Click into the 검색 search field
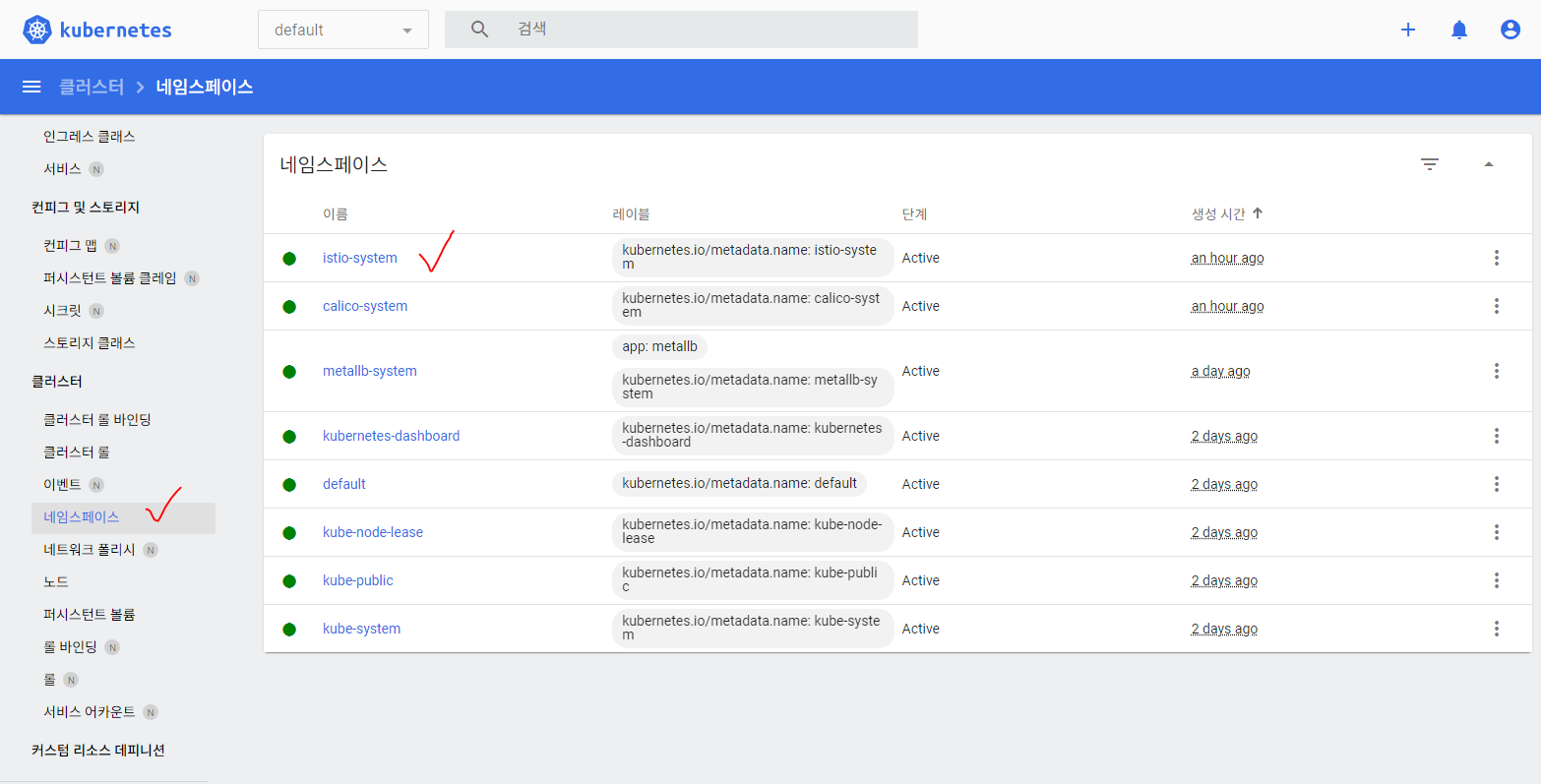The width and height of the screenshot is (1541, 784). tap(681, 30)
